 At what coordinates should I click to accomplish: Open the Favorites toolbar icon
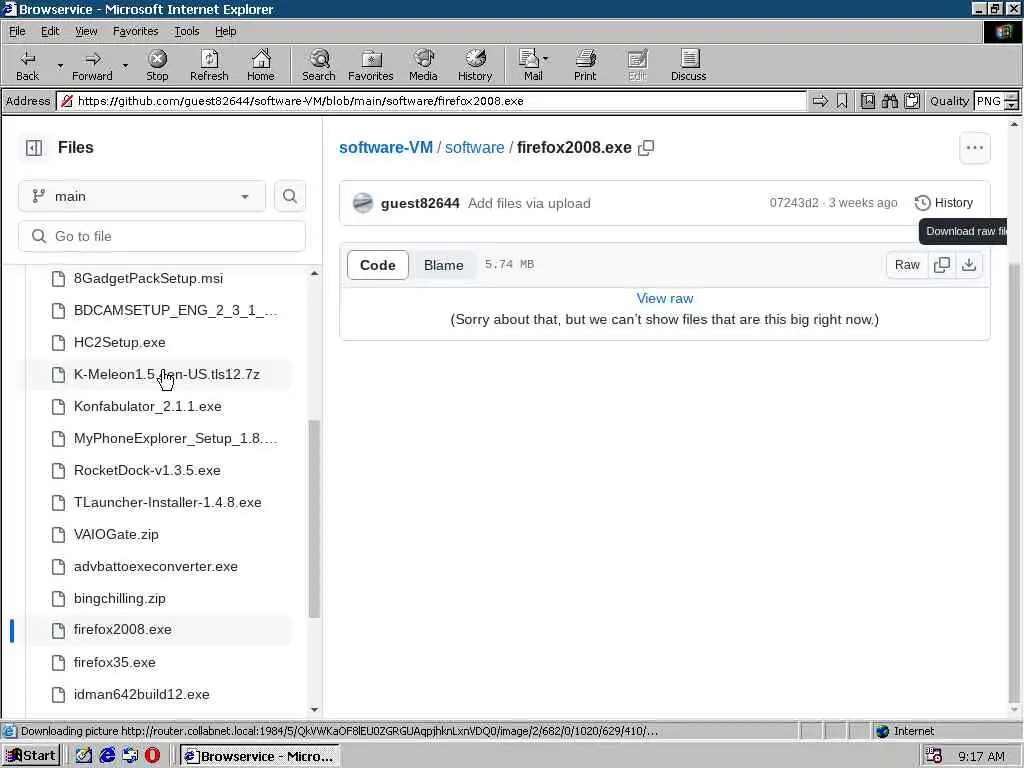pyautogui.click(x=370, y=65)
